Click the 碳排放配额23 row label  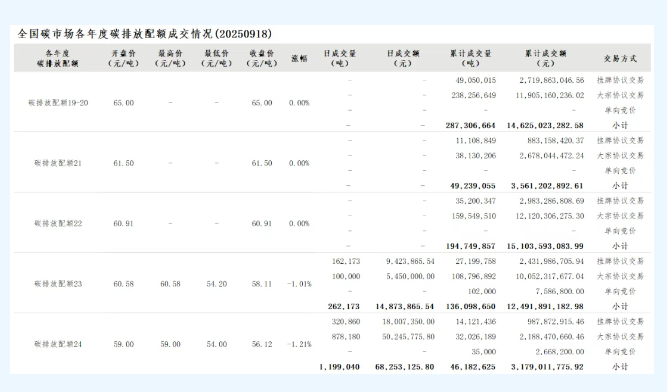[x=58, y=284]
